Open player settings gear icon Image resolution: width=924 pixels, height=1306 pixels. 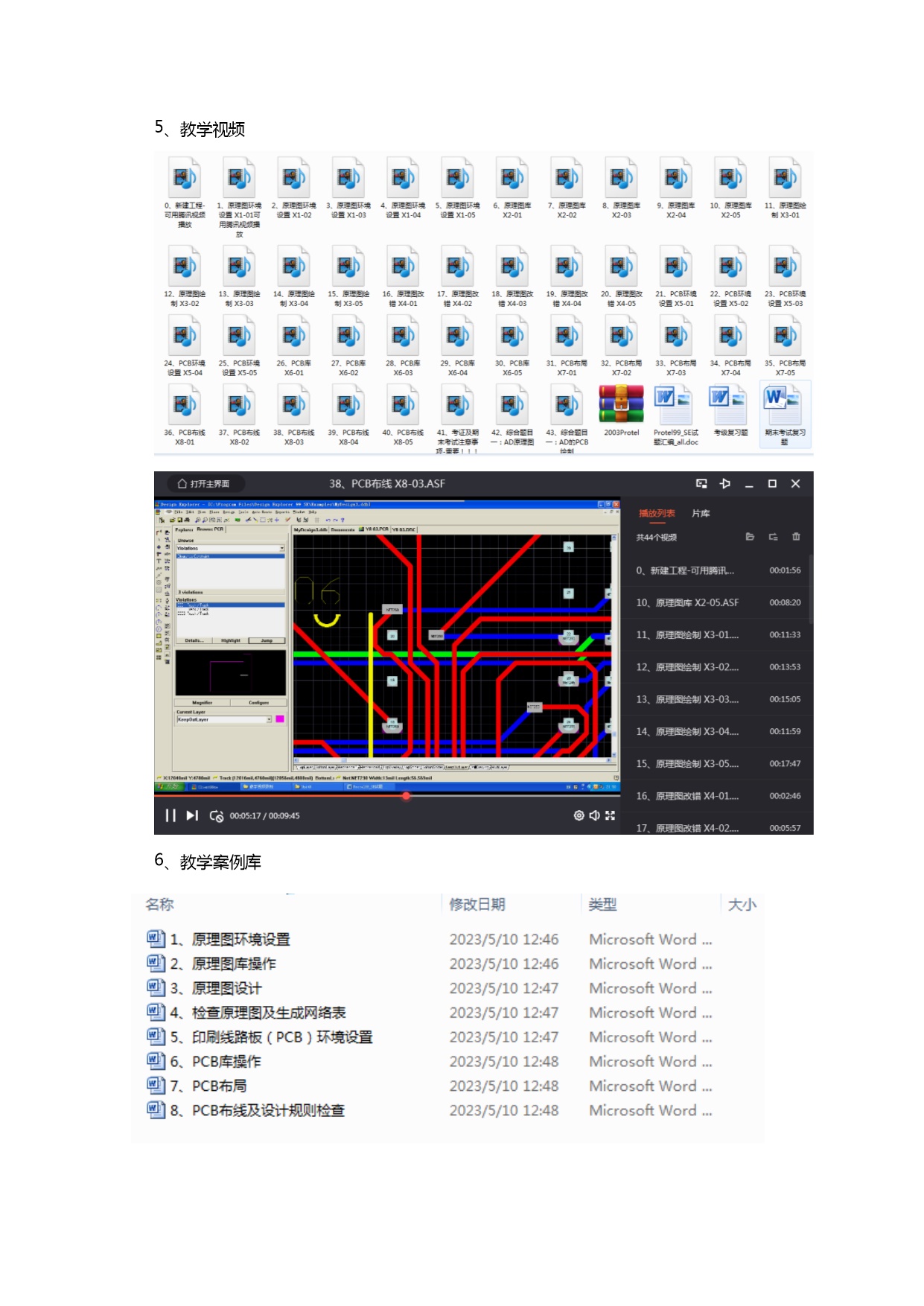[579, 815]
